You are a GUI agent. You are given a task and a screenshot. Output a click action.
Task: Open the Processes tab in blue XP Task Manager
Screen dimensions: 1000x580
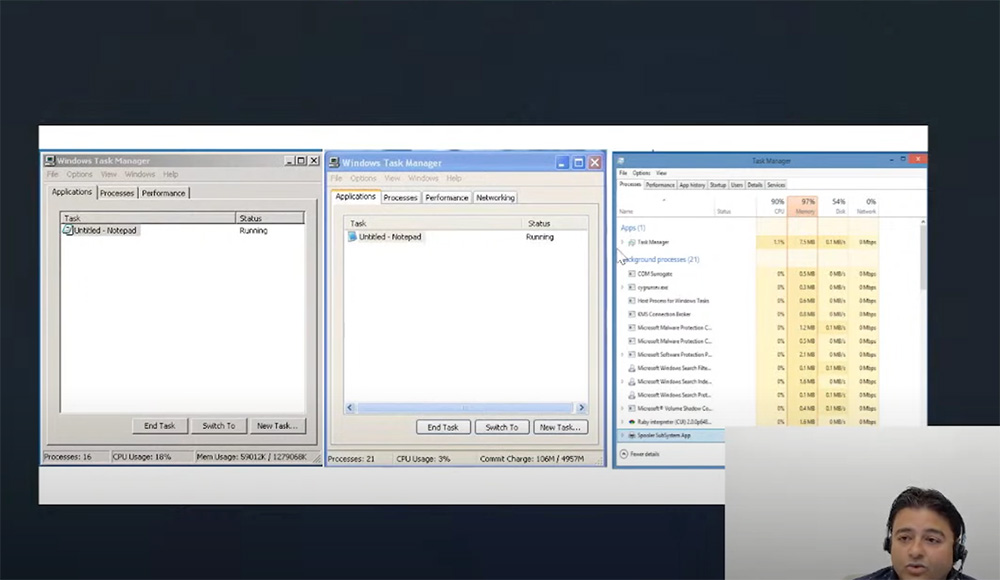click(x=400, y=198)
